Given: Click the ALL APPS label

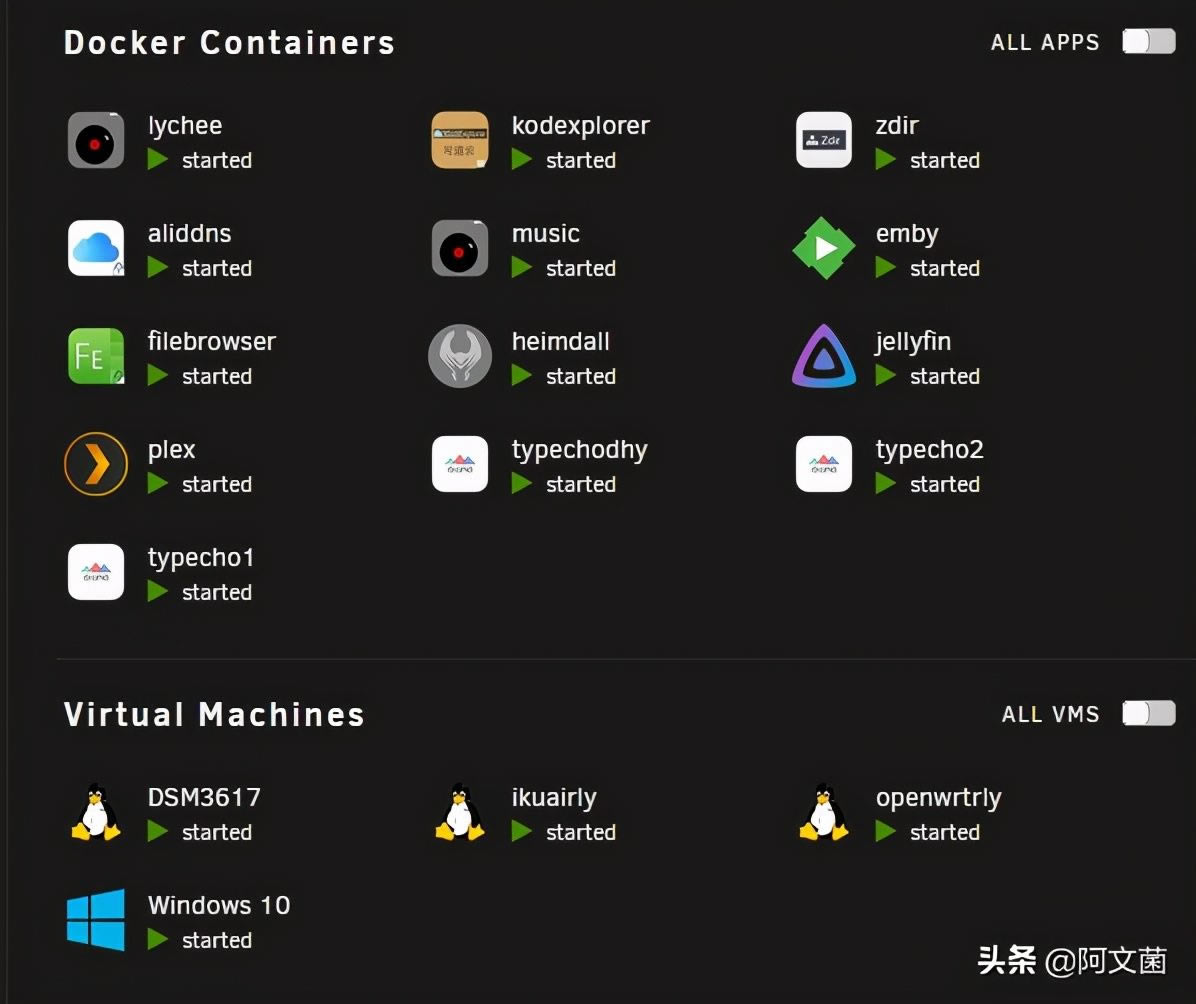Looking at the screenshot, I should (1045, 42).
